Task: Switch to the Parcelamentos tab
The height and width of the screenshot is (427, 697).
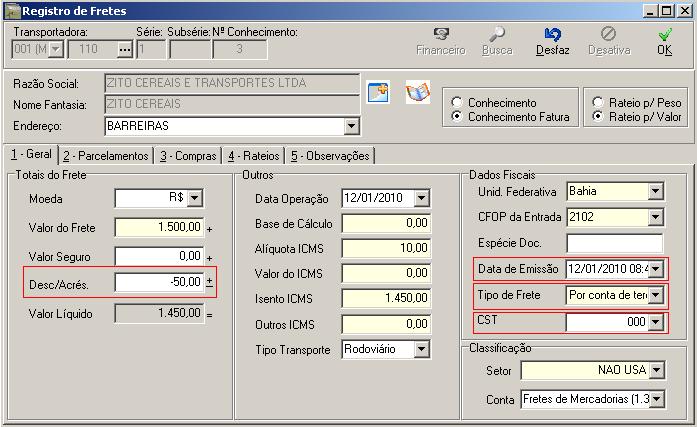Action: 106,156
